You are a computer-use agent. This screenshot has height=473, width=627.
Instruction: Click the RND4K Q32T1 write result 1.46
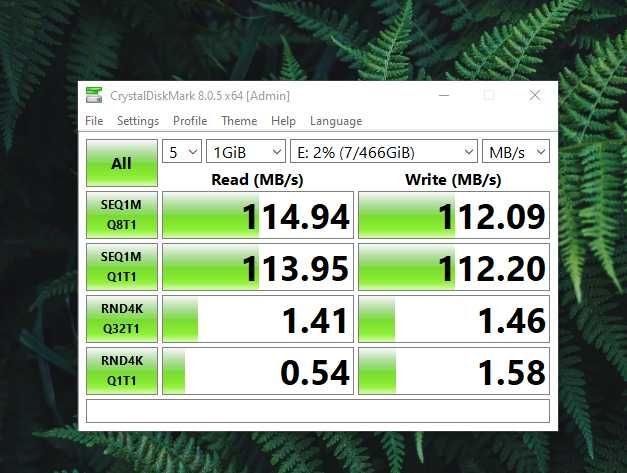pos(454,319)
